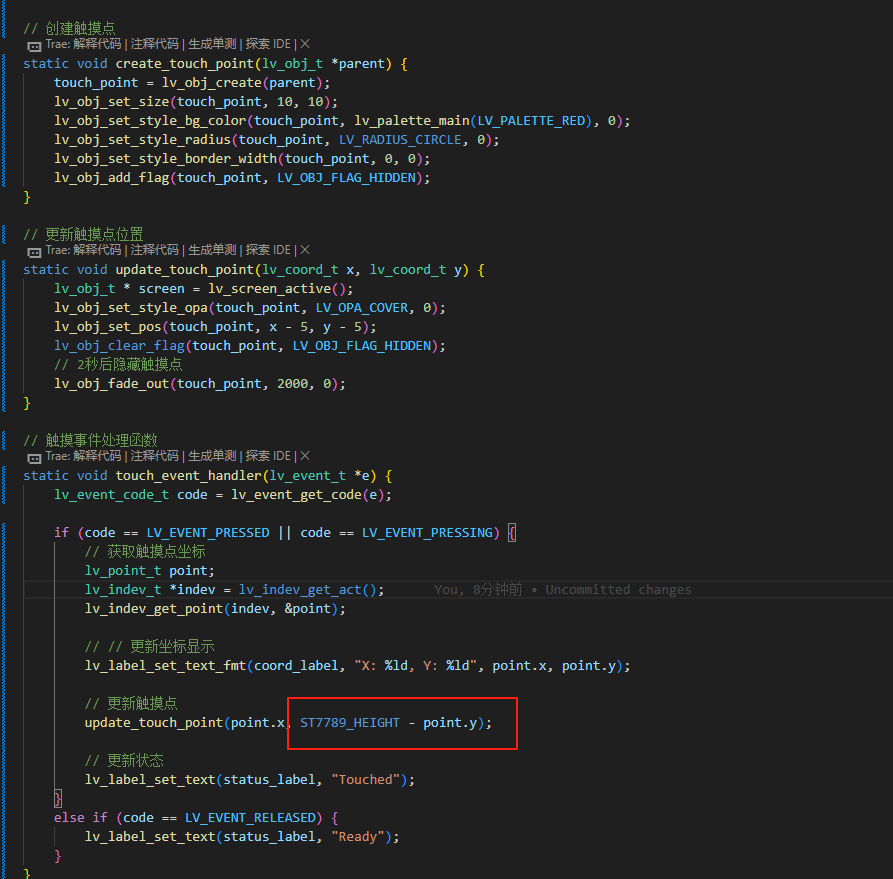This screenshot has width=893, height=879.
Task: Click the comment 2秒后隐藏触摸点
Action: [x=118, y=365]
